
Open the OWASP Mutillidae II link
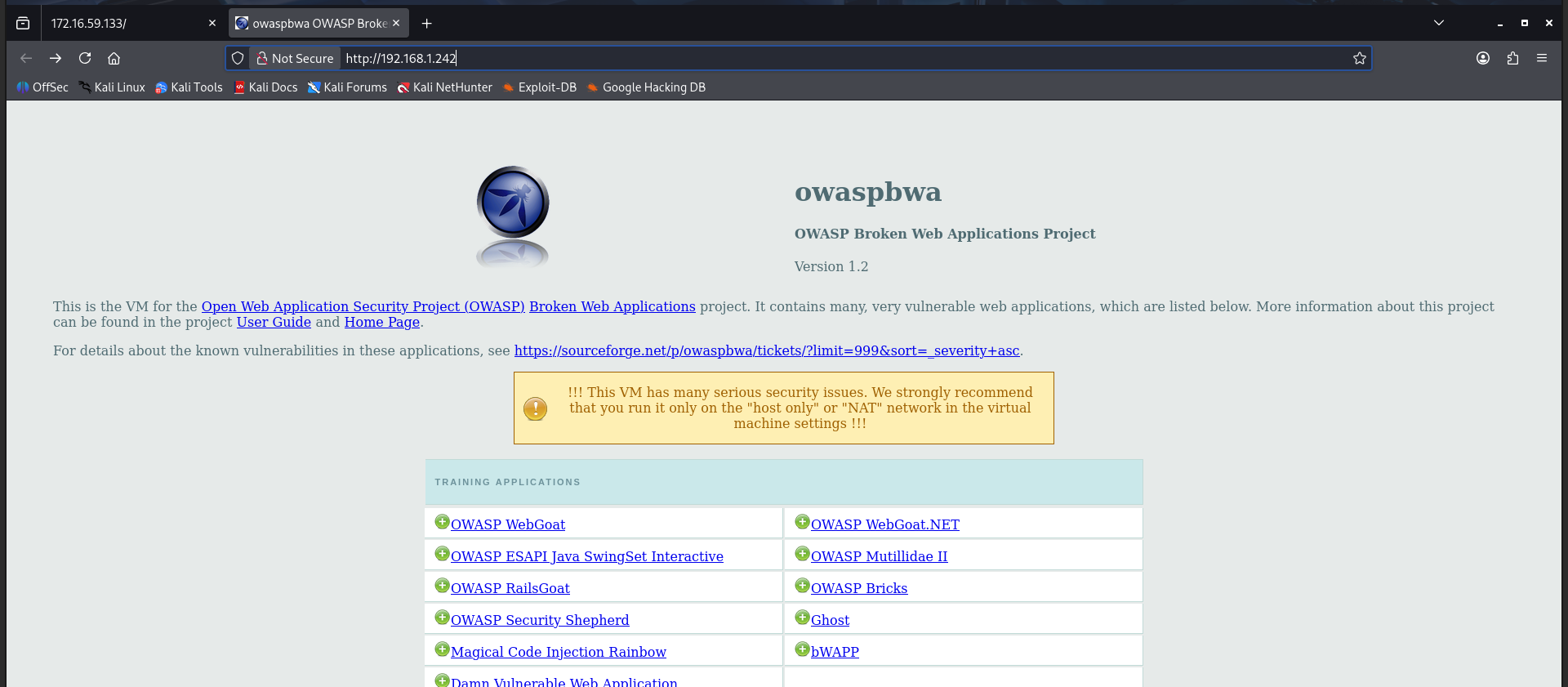(880, 556)
